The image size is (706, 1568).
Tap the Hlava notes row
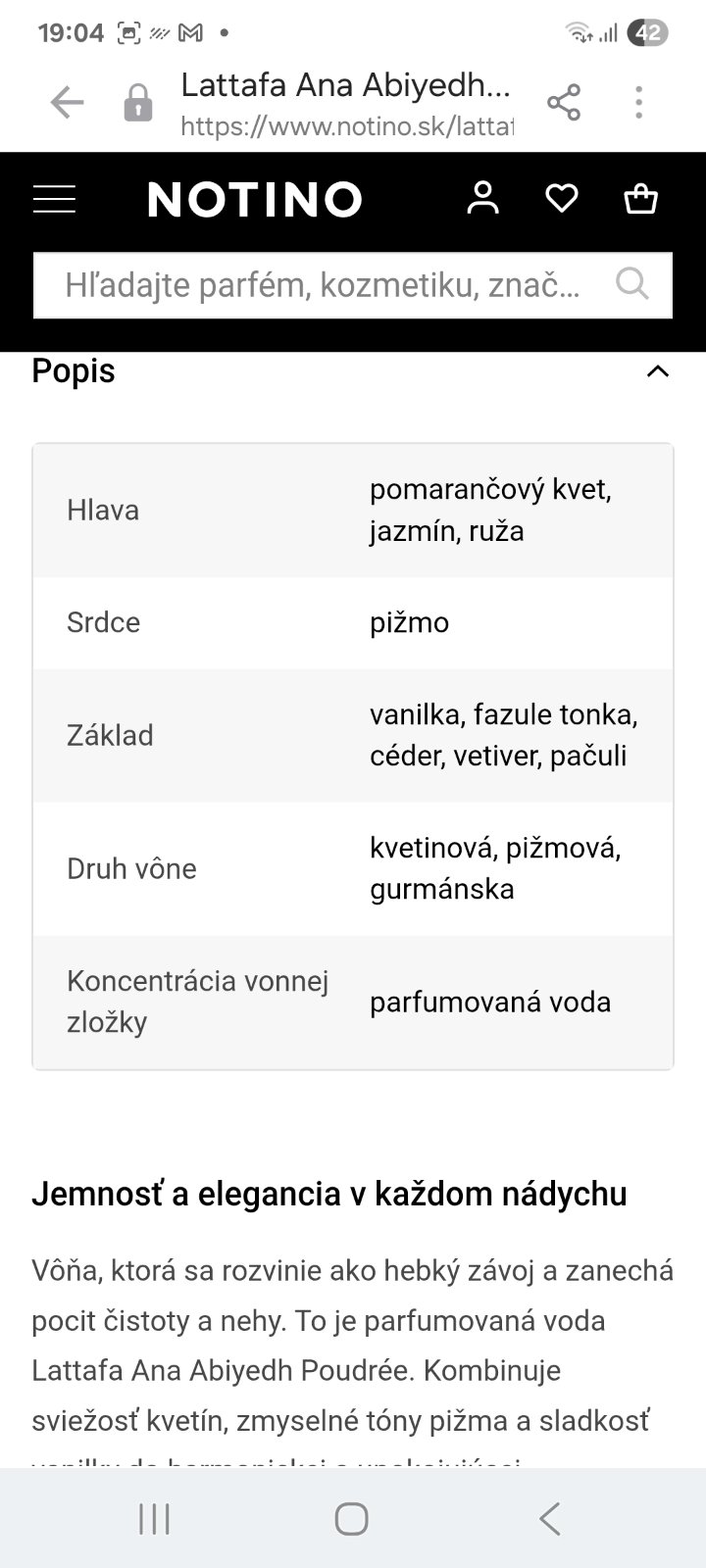pyautogui.click(x=353, y=511)
